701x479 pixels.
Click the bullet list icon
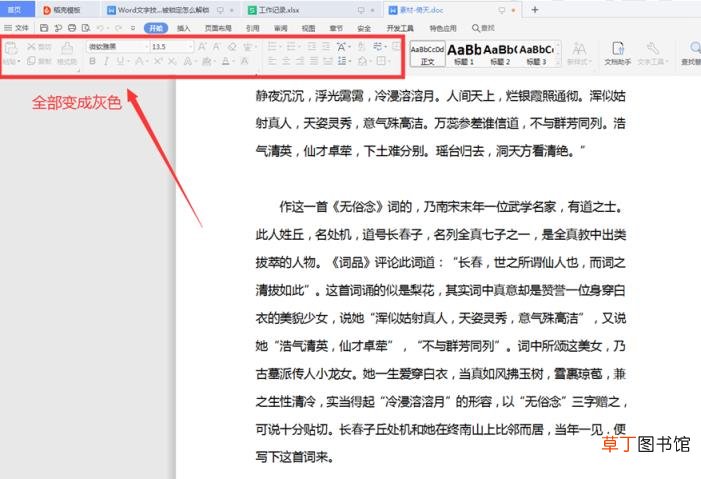[x=273, y=46]
